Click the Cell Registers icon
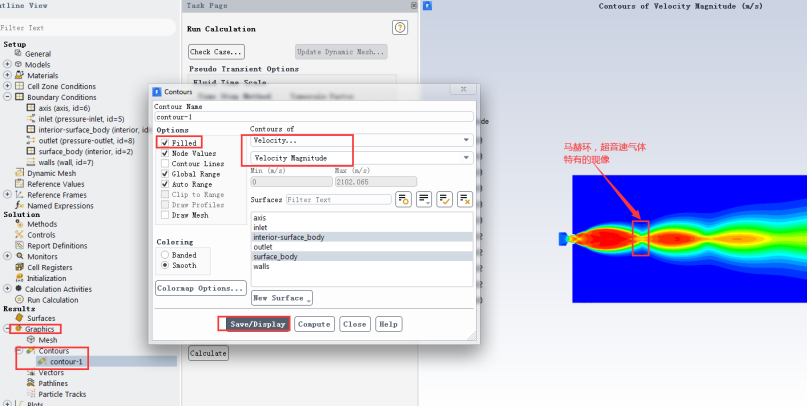Screen dimensions: 807x406 coord(20,267)
